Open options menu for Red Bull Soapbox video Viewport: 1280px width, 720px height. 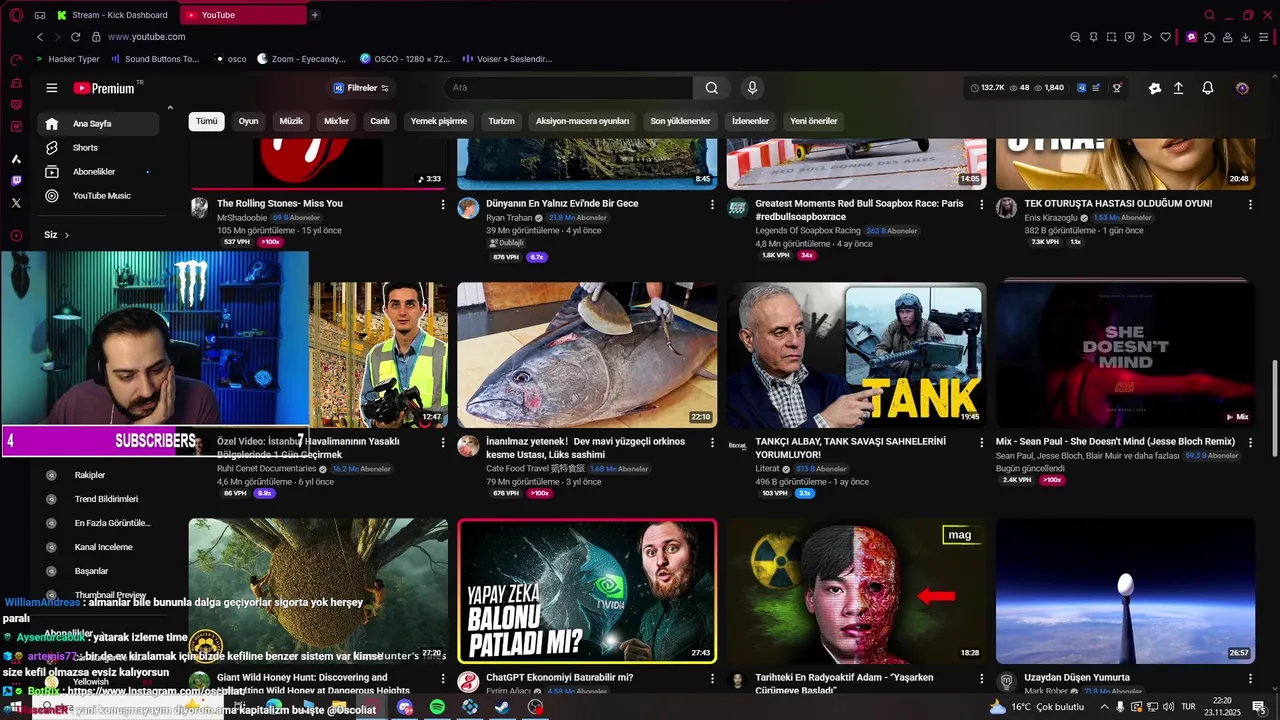(981, 204)
